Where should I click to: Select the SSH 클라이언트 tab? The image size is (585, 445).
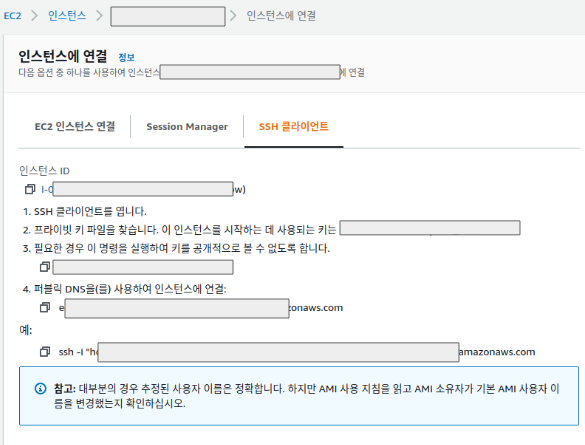tap(294, 126)
